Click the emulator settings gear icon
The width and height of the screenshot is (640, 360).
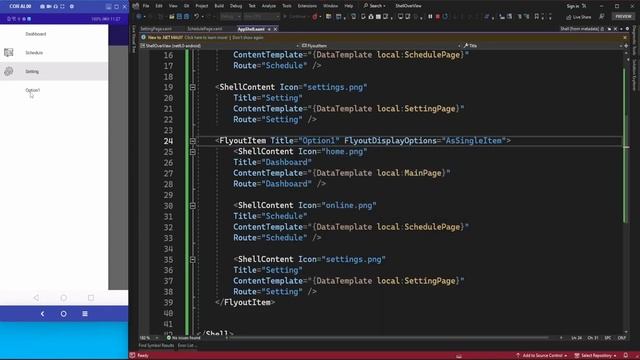(72, 7)
